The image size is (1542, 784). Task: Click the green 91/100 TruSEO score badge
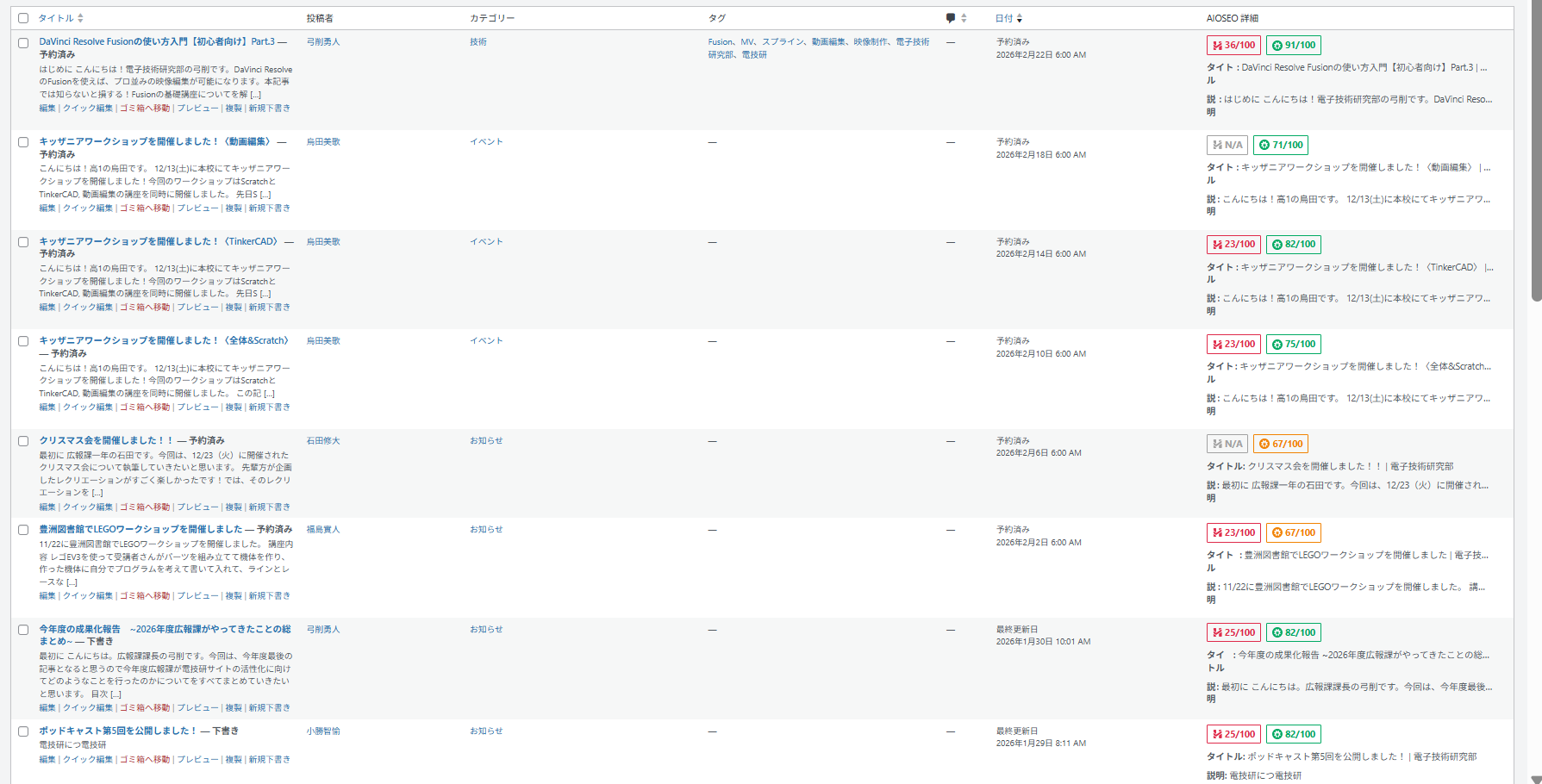click(1294, 46)
